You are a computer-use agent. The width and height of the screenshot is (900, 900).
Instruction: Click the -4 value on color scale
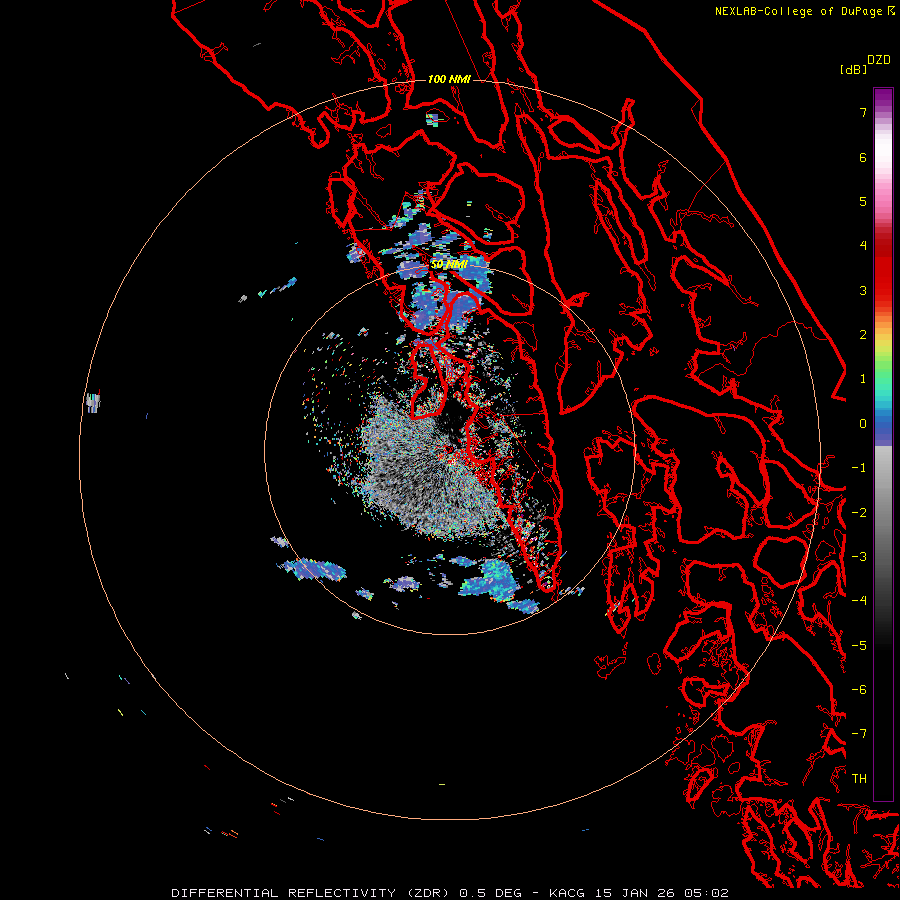(x=859, y=601)
